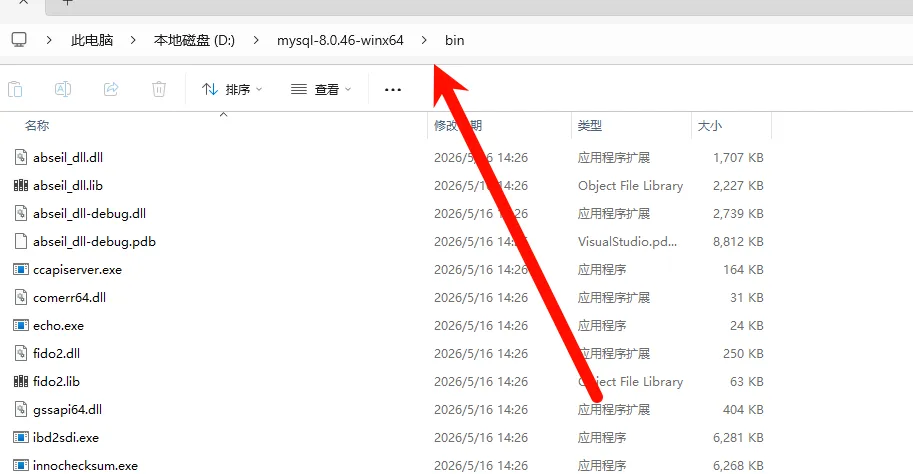The height and width of the screenshot is (474, 913).
Task: Click the fido2.dll file icon
Action: [x=21, y=353]
